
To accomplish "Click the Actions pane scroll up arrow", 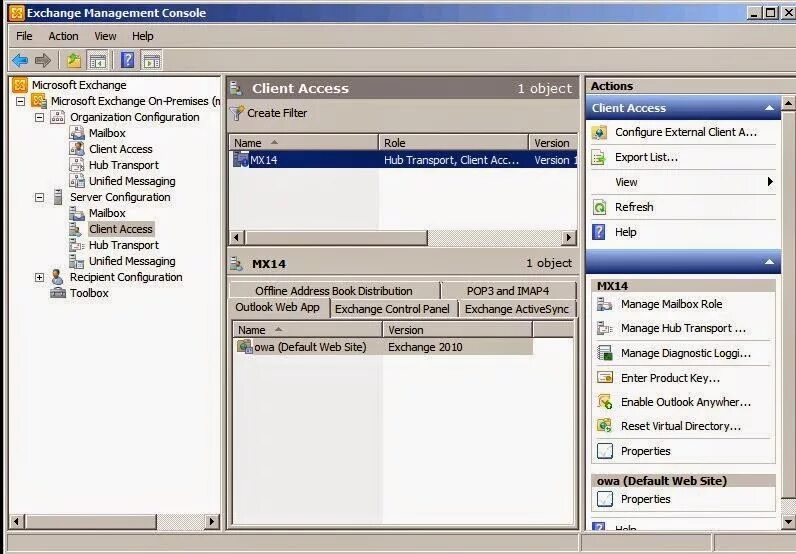I will coord(788,103).
